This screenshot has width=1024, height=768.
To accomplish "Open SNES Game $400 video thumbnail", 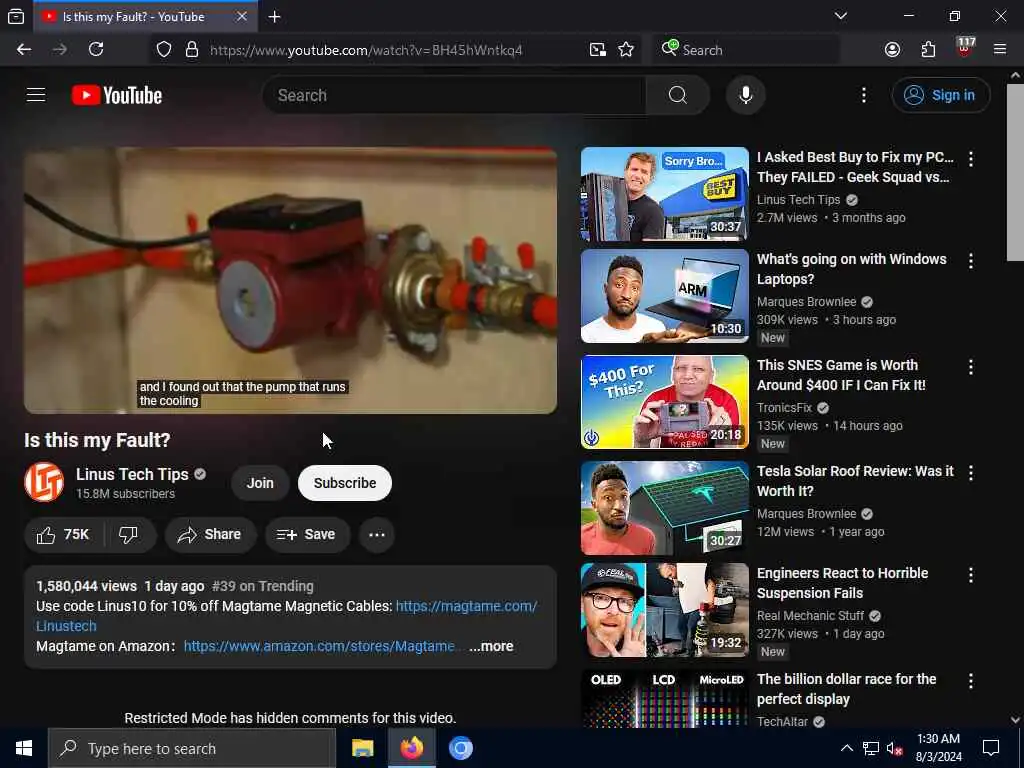I will 665,402.
